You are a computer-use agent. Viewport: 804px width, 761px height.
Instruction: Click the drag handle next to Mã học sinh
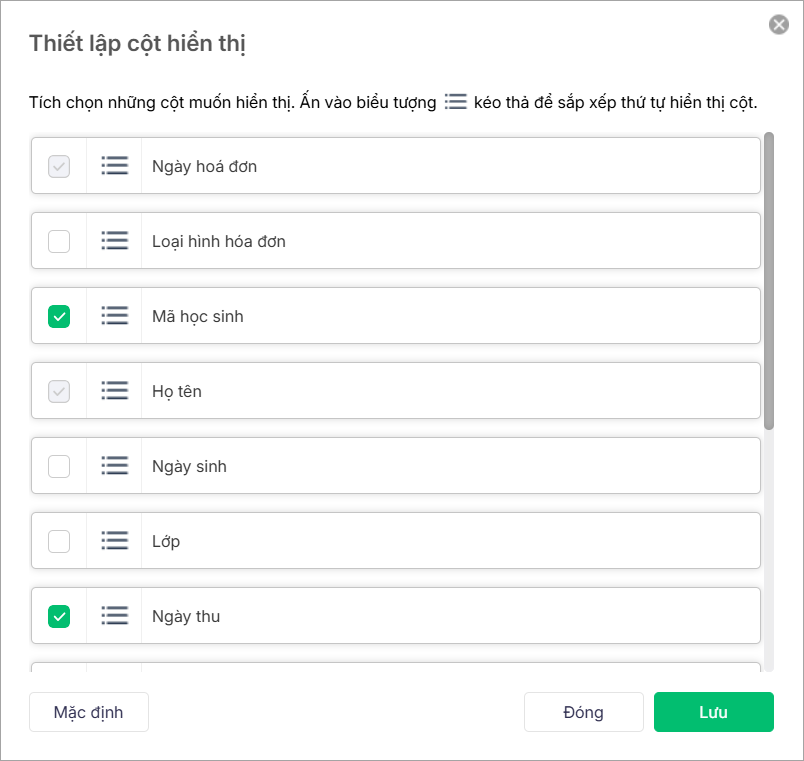115,316
